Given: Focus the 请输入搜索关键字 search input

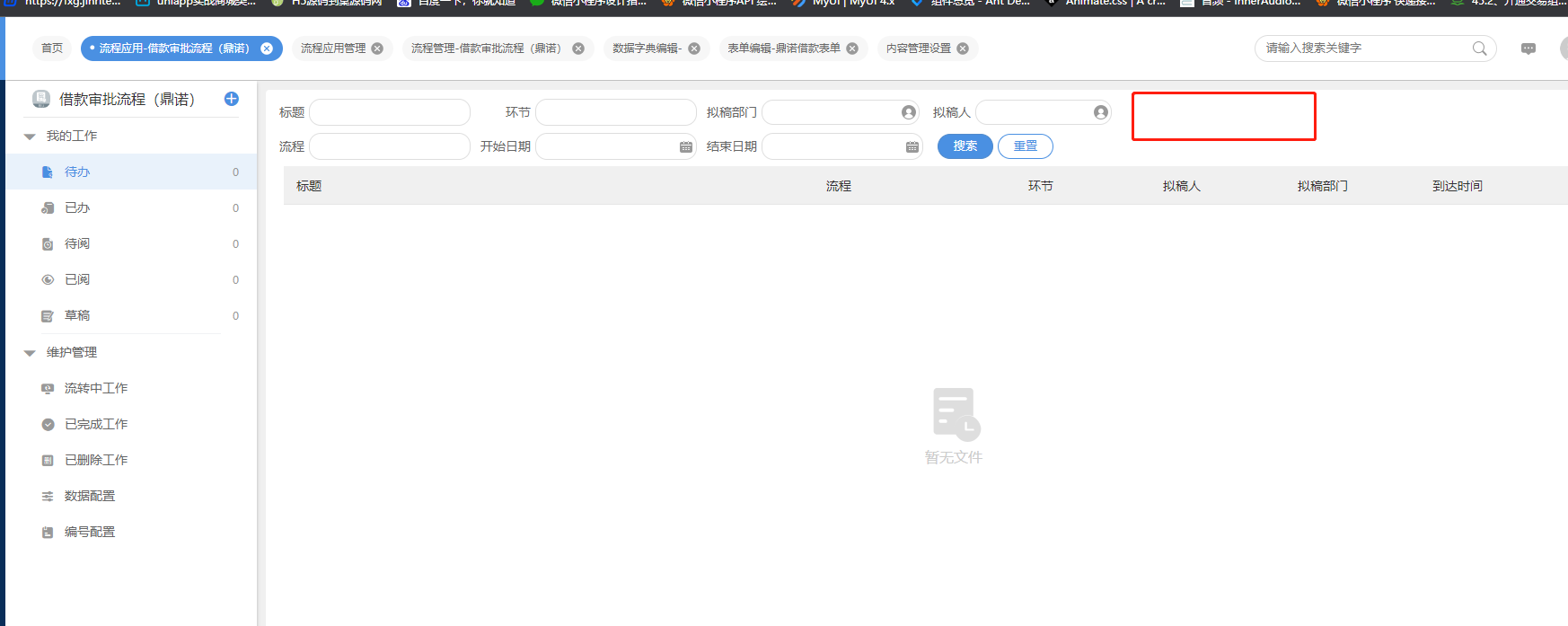Looking at the screenshot, I should 1363,48.
